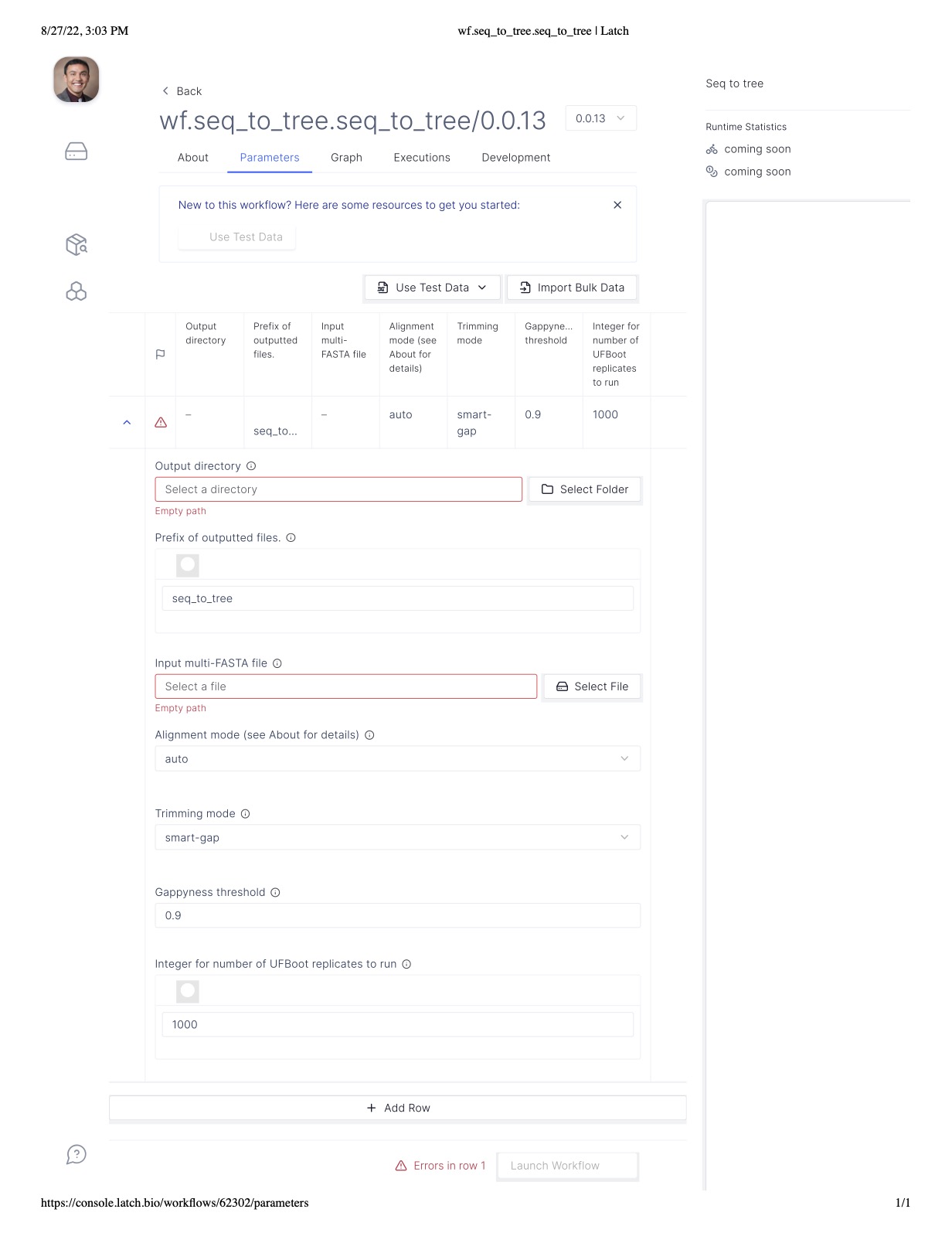Open the 0.0.13 version dropdown
This screenshot has width=952, height=1233.
tap(600, 118)
